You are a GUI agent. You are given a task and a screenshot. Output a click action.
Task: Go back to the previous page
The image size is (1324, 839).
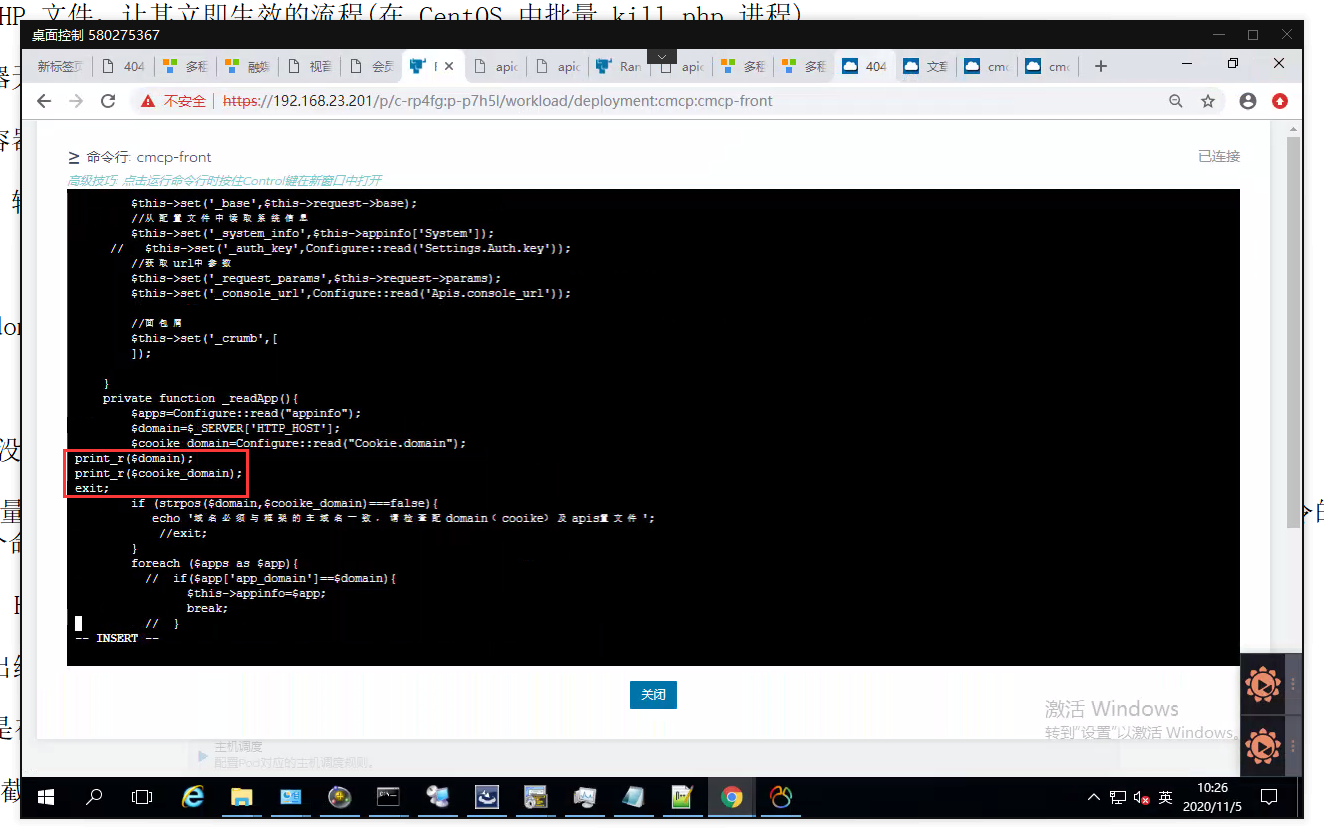(44, 101)
